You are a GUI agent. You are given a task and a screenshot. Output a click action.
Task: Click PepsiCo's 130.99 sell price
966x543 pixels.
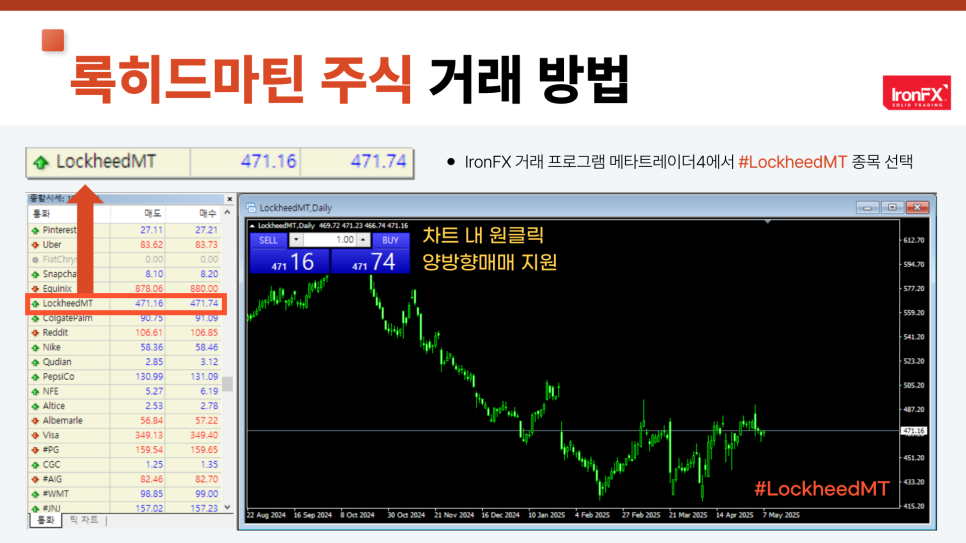pyautogui.click(x=149, y=377)
